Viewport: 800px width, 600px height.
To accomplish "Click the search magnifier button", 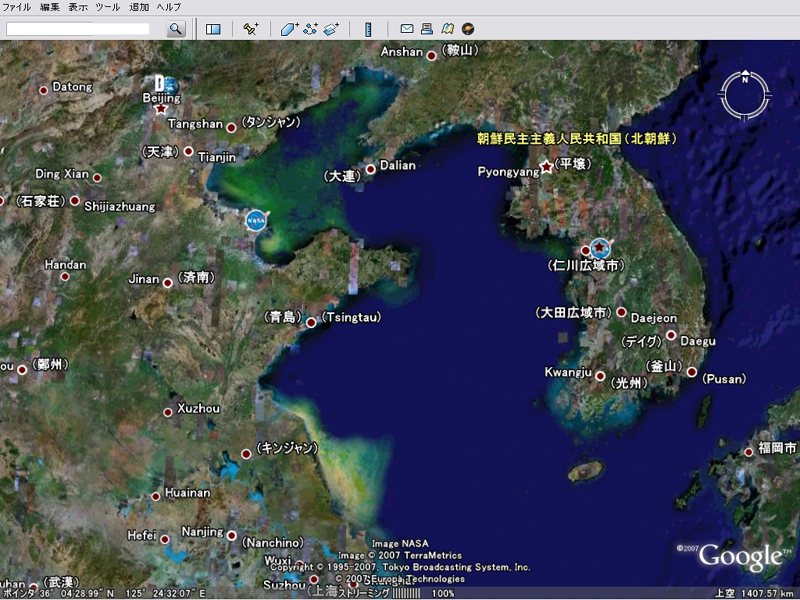I will click(x=176, y=29).
